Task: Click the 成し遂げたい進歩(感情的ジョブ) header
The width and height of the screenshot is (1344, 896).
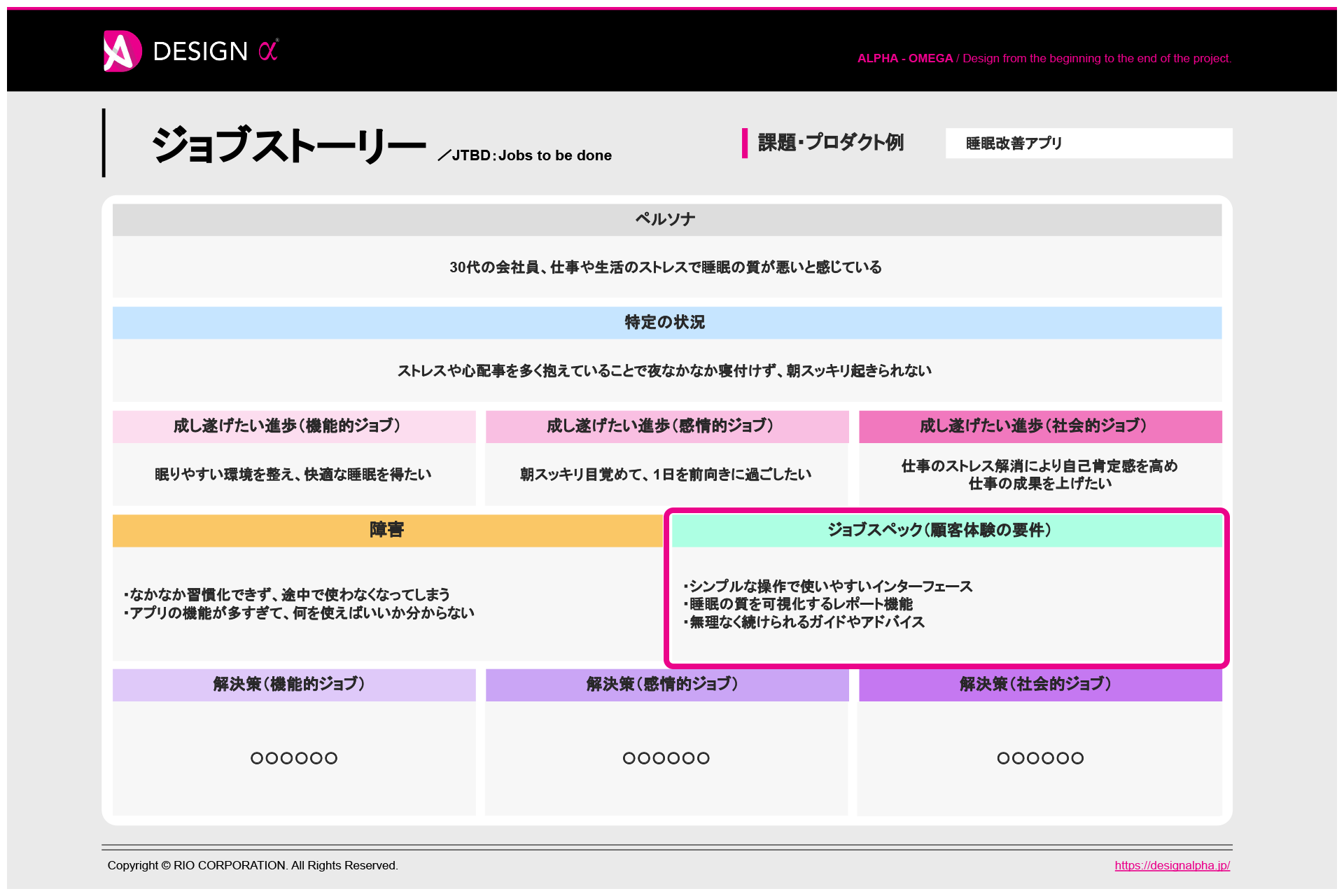Action: (x=667, y=426)
